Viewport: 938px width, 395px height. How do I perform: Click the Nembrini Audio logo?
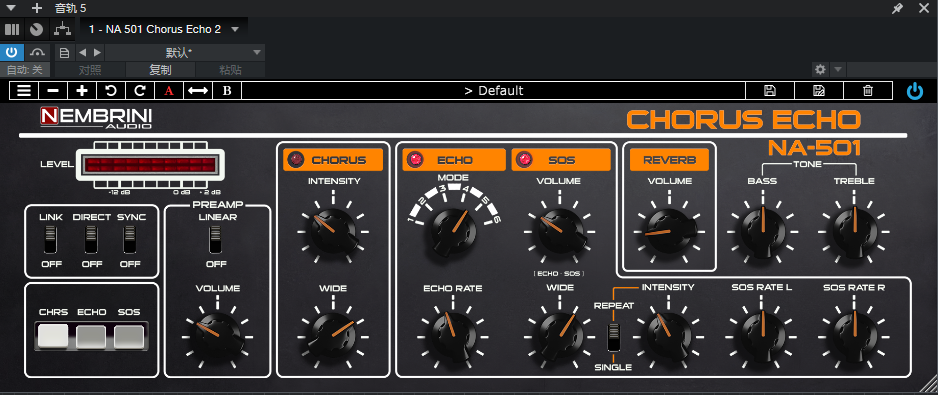tap(96, 118)
